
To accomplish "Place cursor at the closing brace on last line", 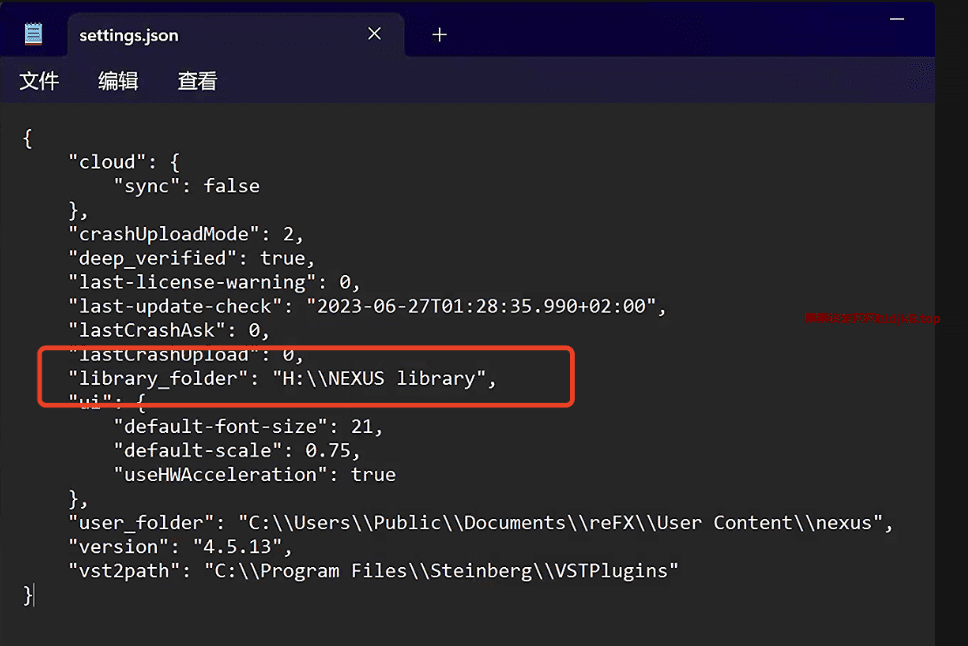I will coord(26,594).
